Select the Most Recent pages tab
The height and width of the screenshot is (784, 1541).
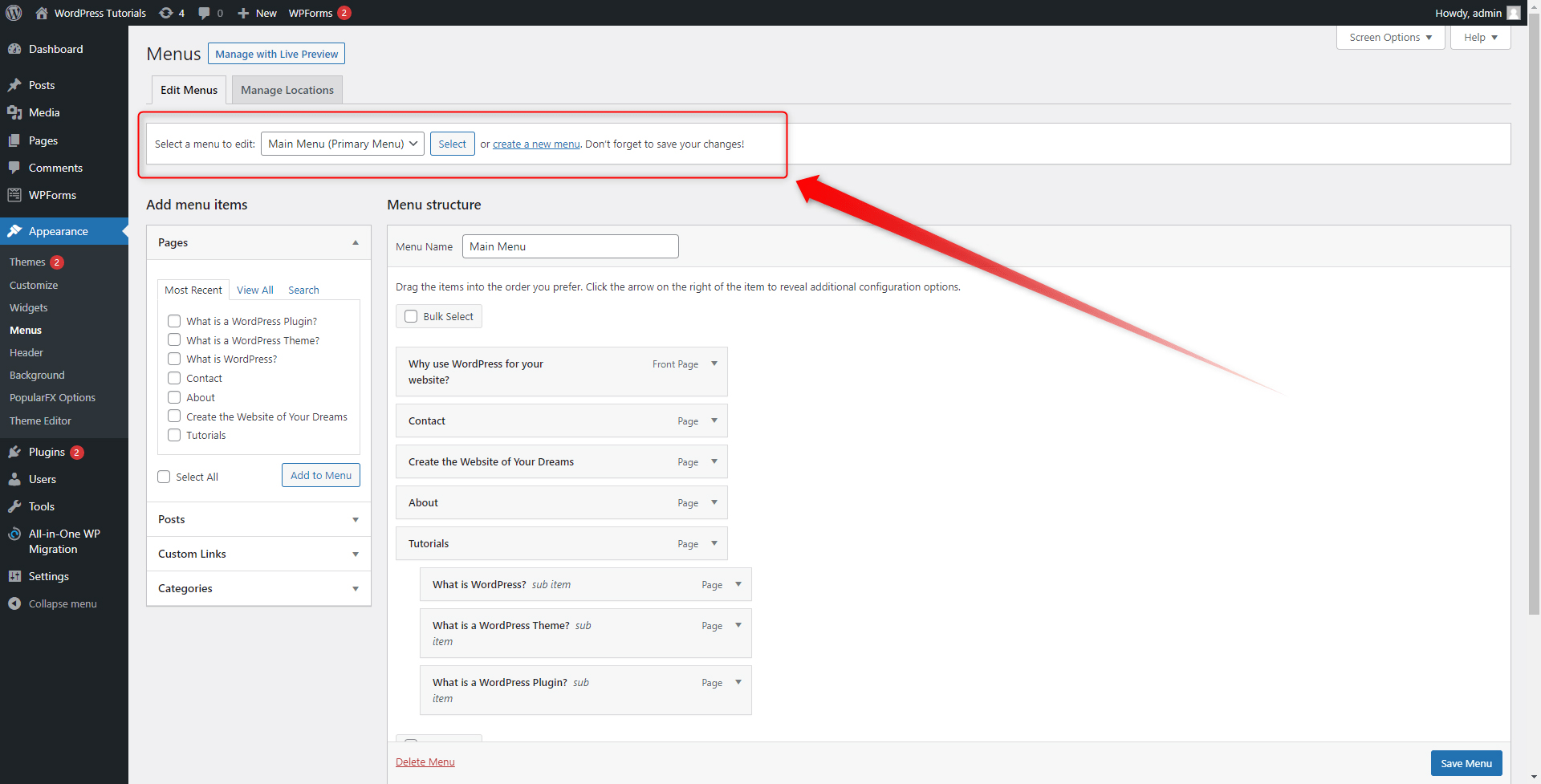[x=193, y=290]
